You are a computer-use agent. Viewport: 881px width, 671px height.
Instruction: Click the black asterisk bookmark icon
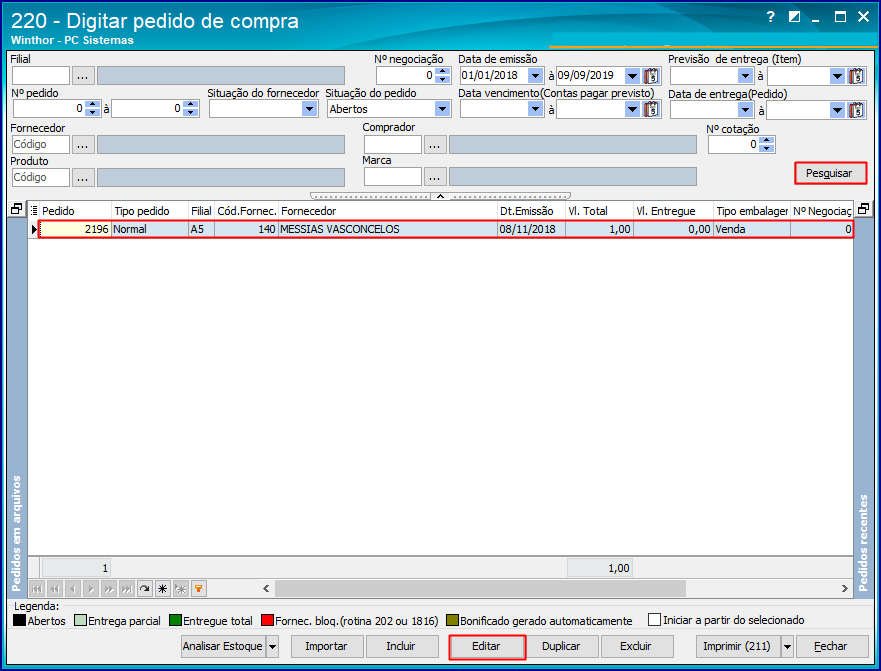pos(162,588)
